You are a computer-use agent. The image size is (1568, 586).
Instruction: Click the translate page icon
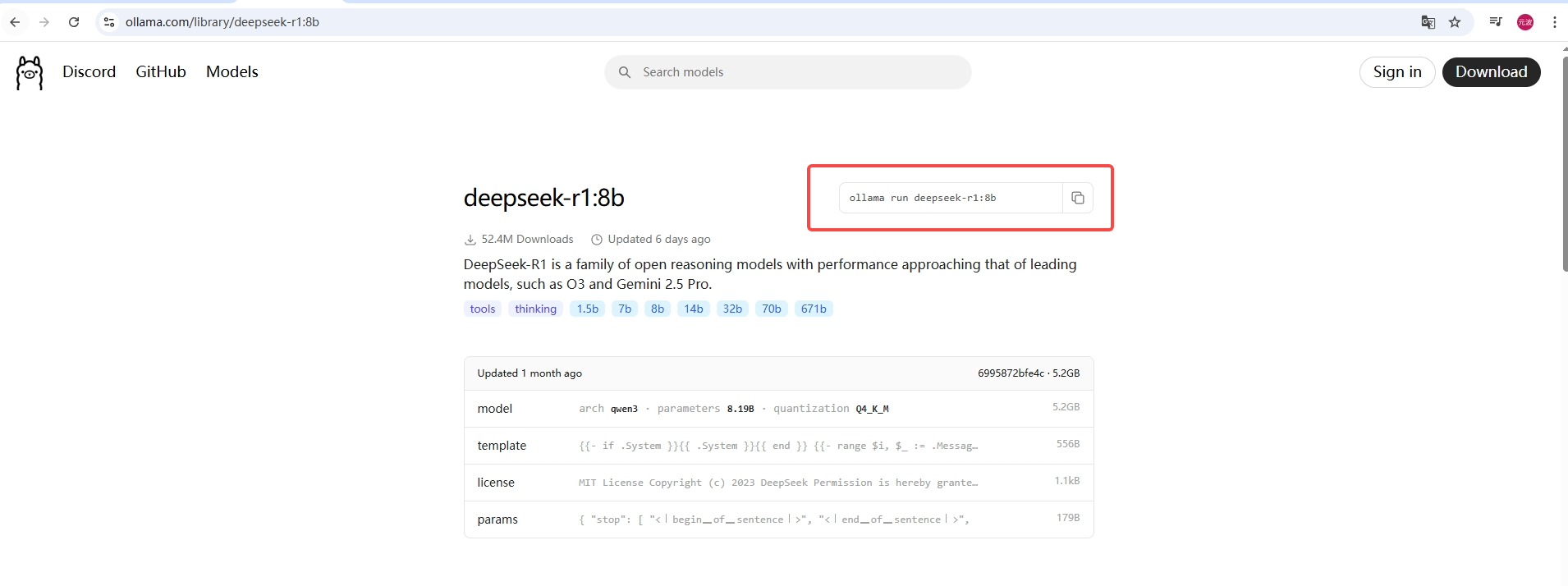tap(1428, 22)
